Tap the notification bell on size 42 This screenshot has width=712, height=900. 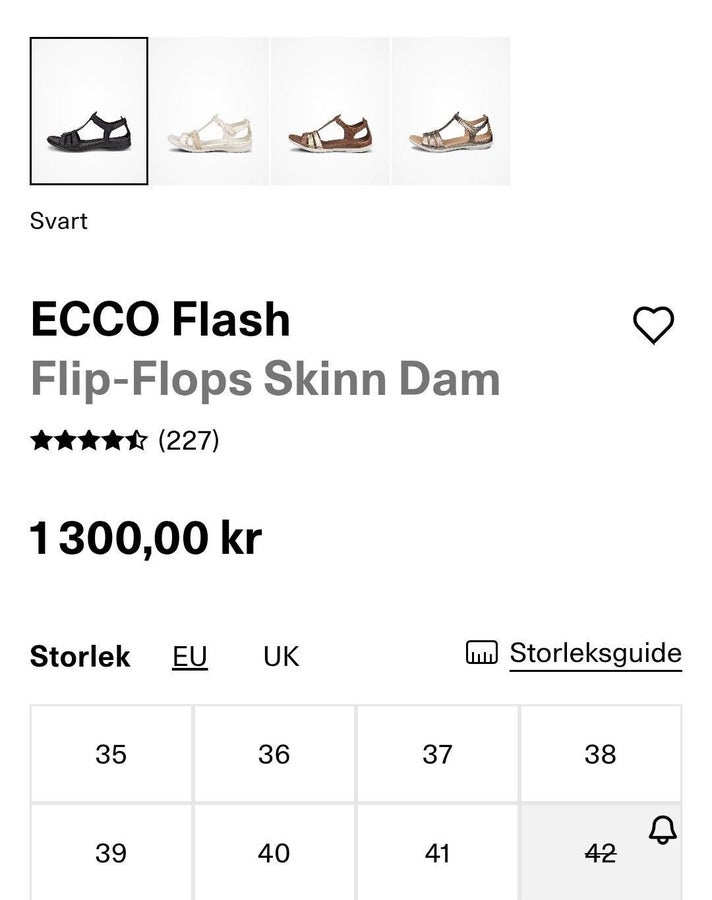(x=663, y=830)
